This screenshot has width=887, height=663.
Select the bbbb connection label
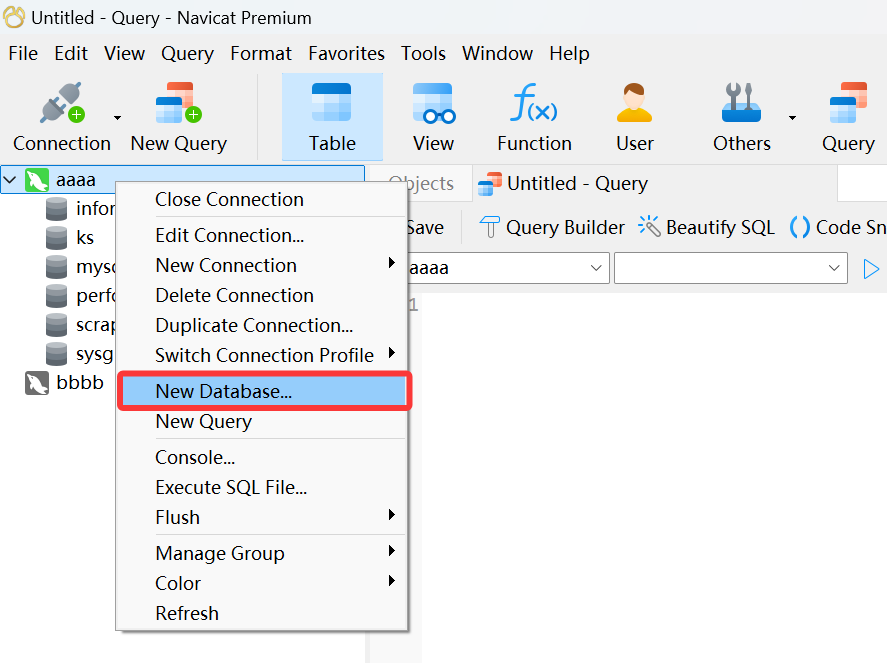pyautogui.click(x=80, y=382)
